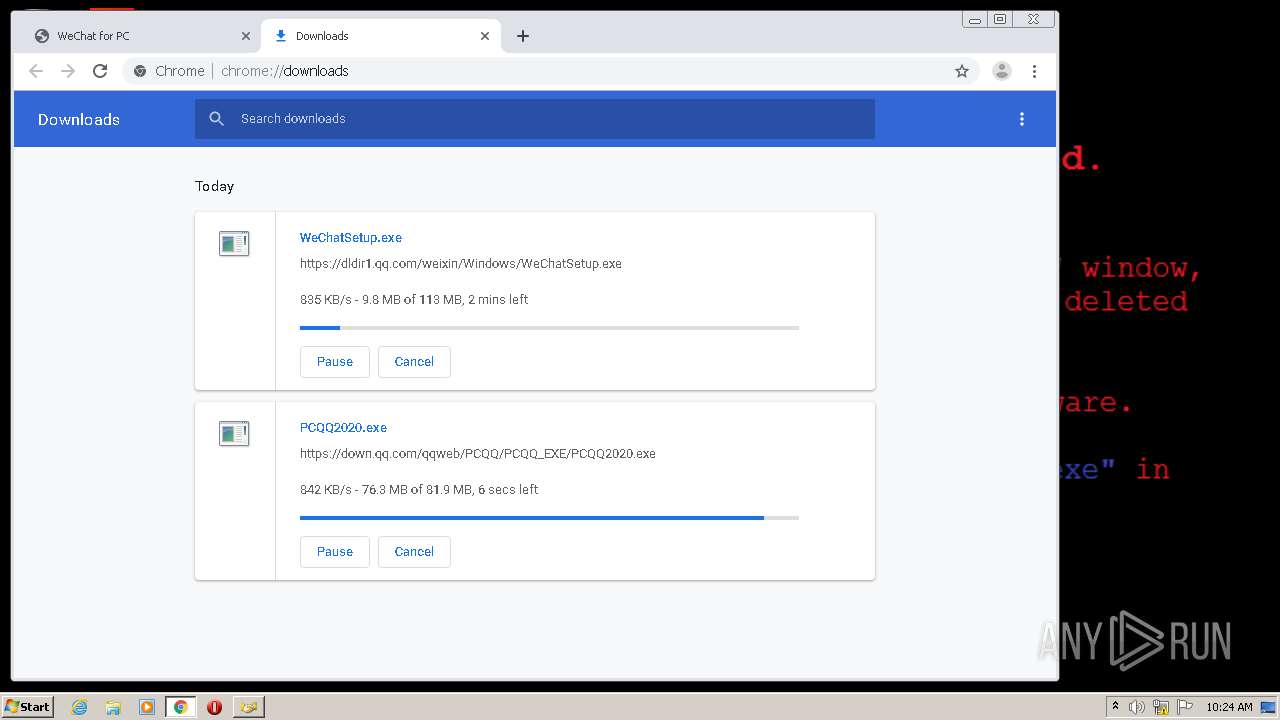This screenshot has height=720, width=1280.
Task: Click the search magnifier icon
Action: point(217,119)
